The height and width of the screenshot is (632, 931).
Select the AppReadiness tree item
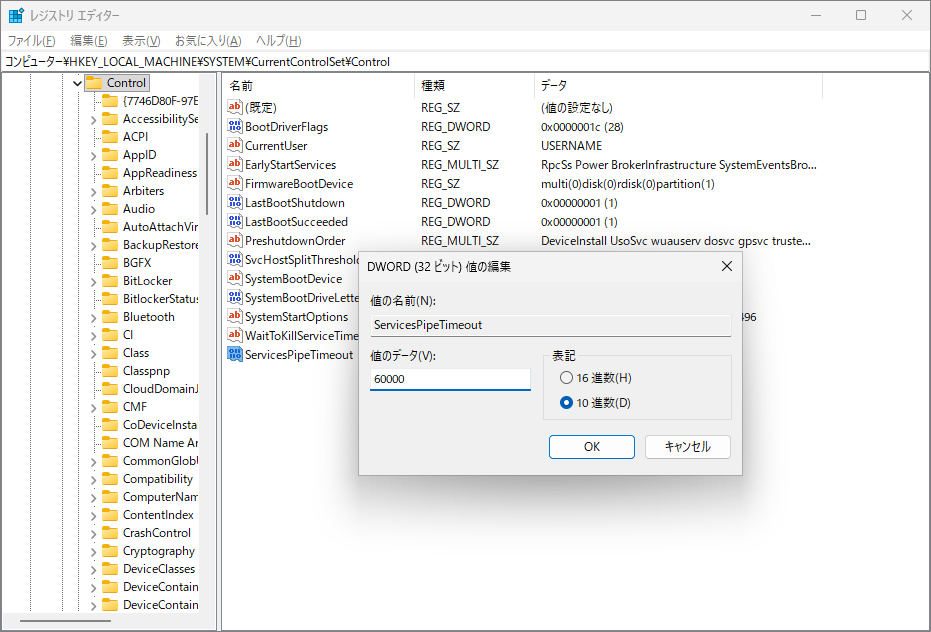160,173
